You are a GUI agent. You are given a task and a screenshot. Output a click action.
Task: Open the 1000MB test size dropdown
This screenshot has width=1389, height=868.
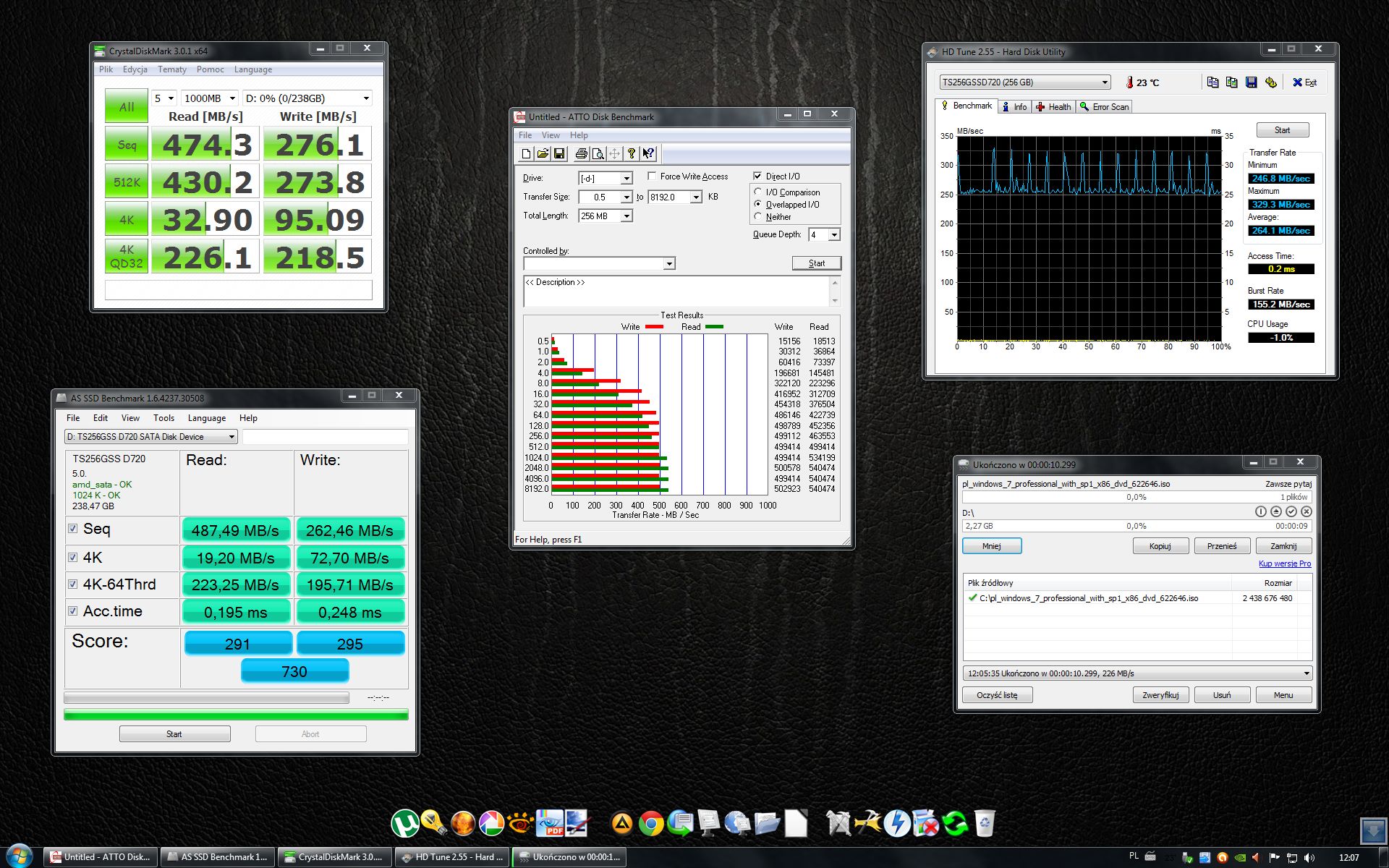point(210,98)
